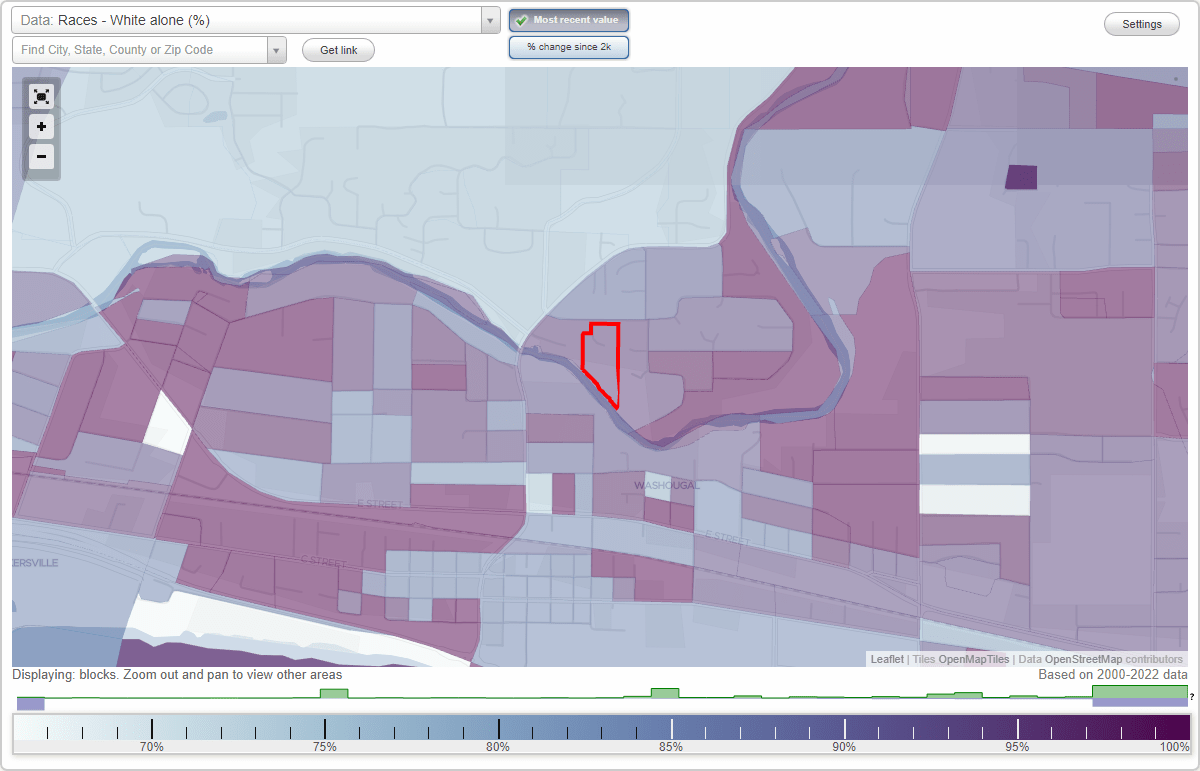This screenshot has height=771, width=1200.
Task: Click the WASHOUGAL map label
Action: [x=667, y=485]
